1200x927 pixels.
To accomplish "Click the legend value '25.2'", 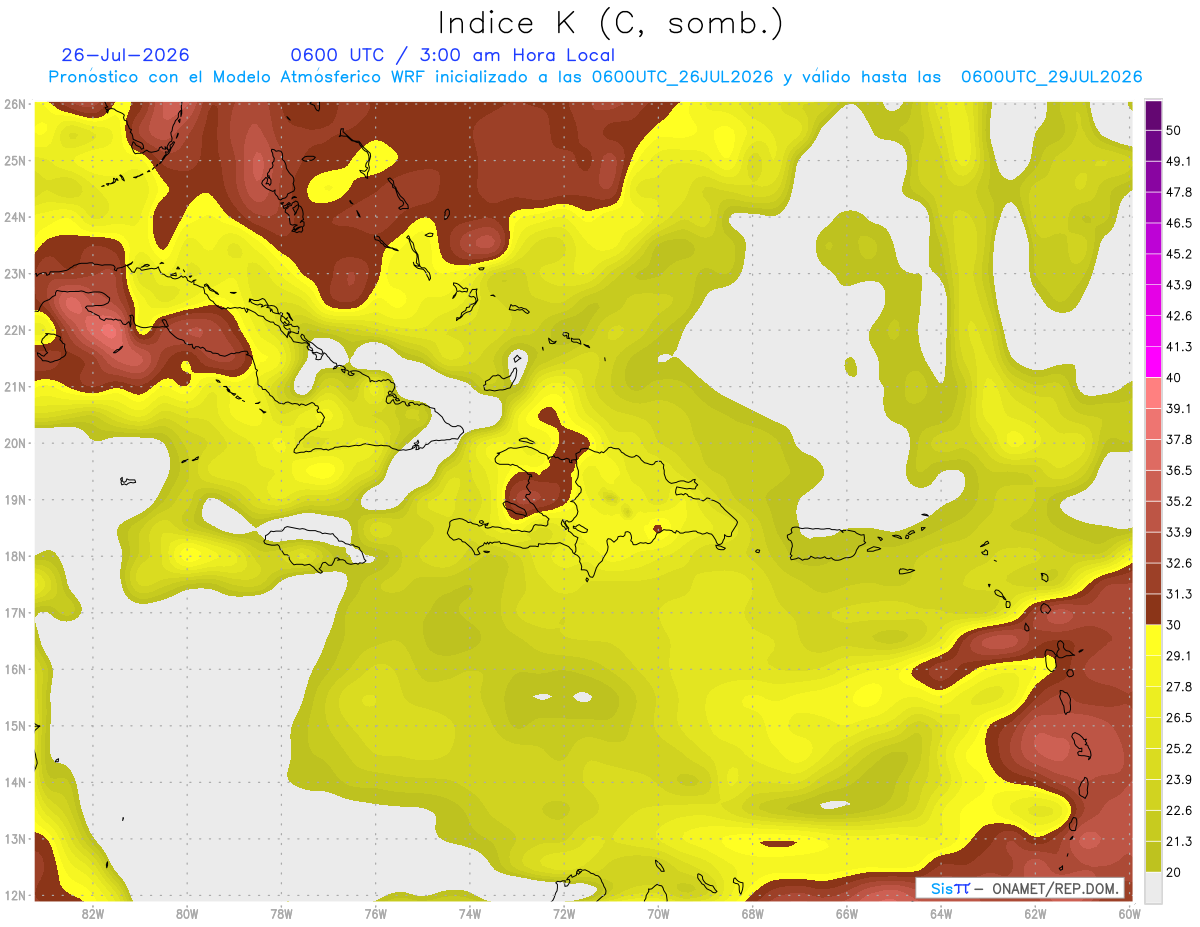I will click(x=1179, y=748).
